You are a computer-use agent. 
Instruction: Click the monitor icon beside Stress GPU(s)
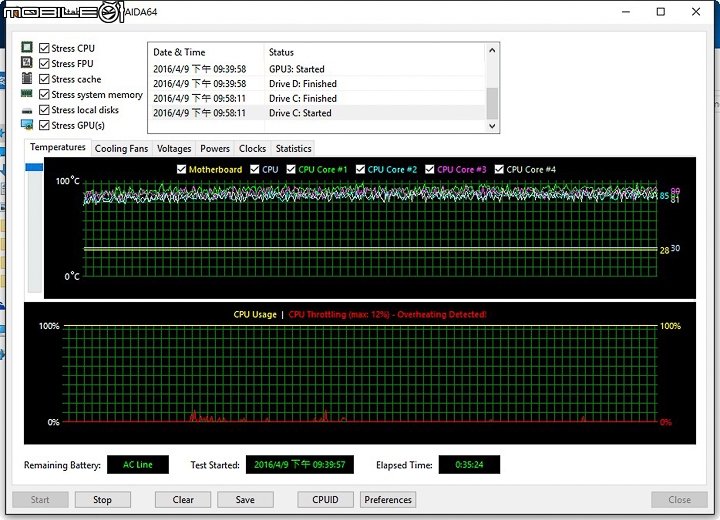(x=27, y=125)
